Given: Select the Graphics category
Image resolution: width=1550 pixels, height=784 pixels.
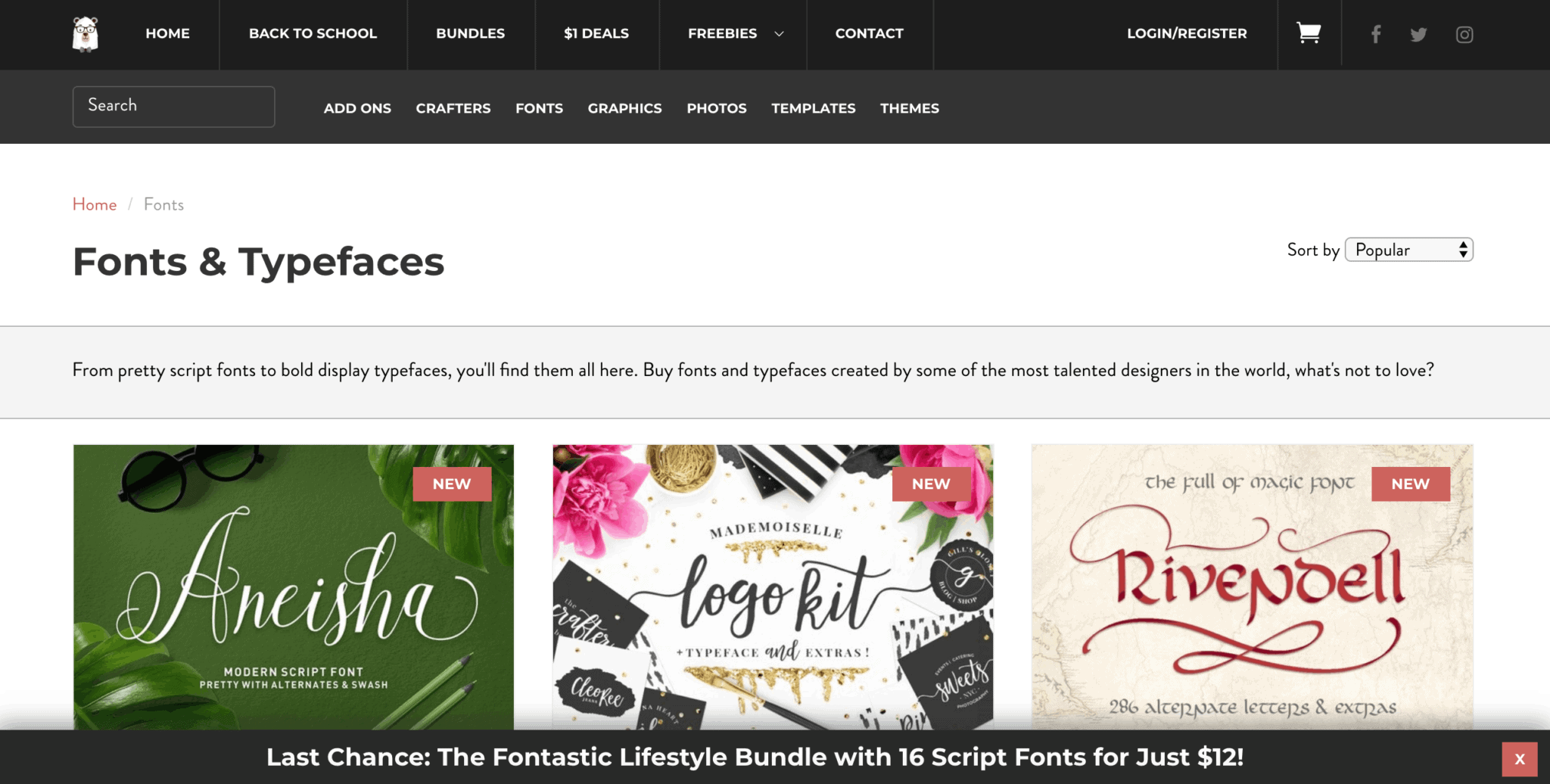Looking at the screenshot, I should tap(624, 108).
